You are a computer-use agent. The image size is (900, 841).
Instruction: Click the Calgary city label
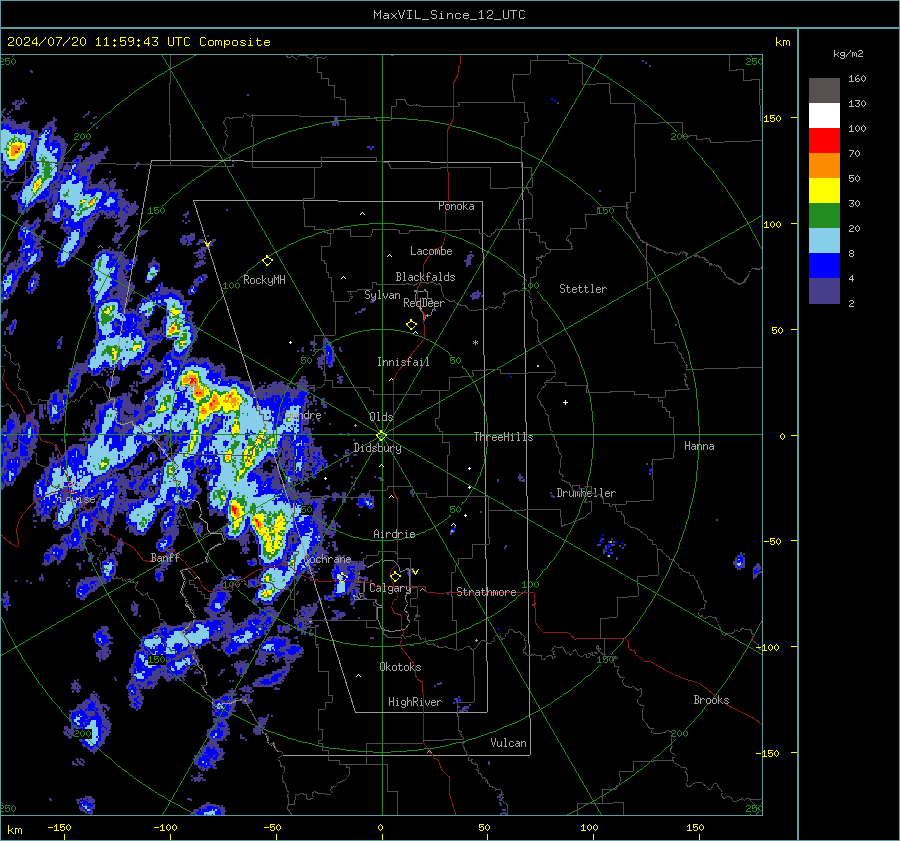tap(390, 588)
